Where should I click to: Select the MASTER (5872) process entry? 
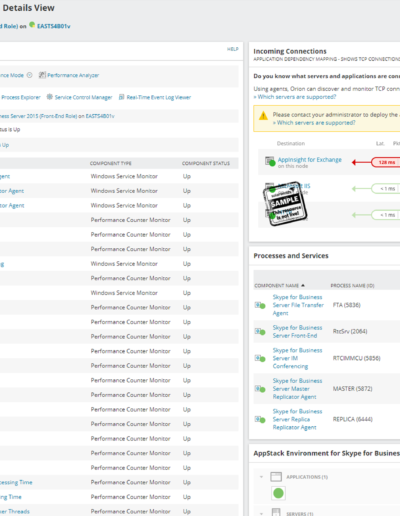(352, 389)
